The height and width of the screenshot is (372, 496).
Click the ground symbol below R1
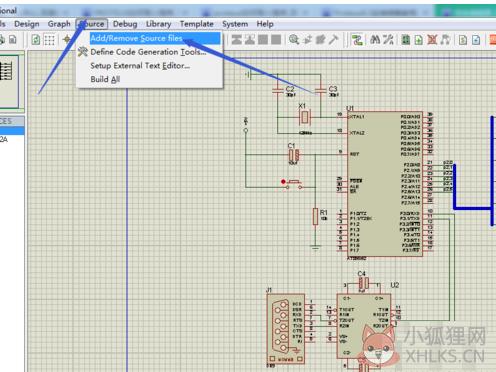pos(315,247)
